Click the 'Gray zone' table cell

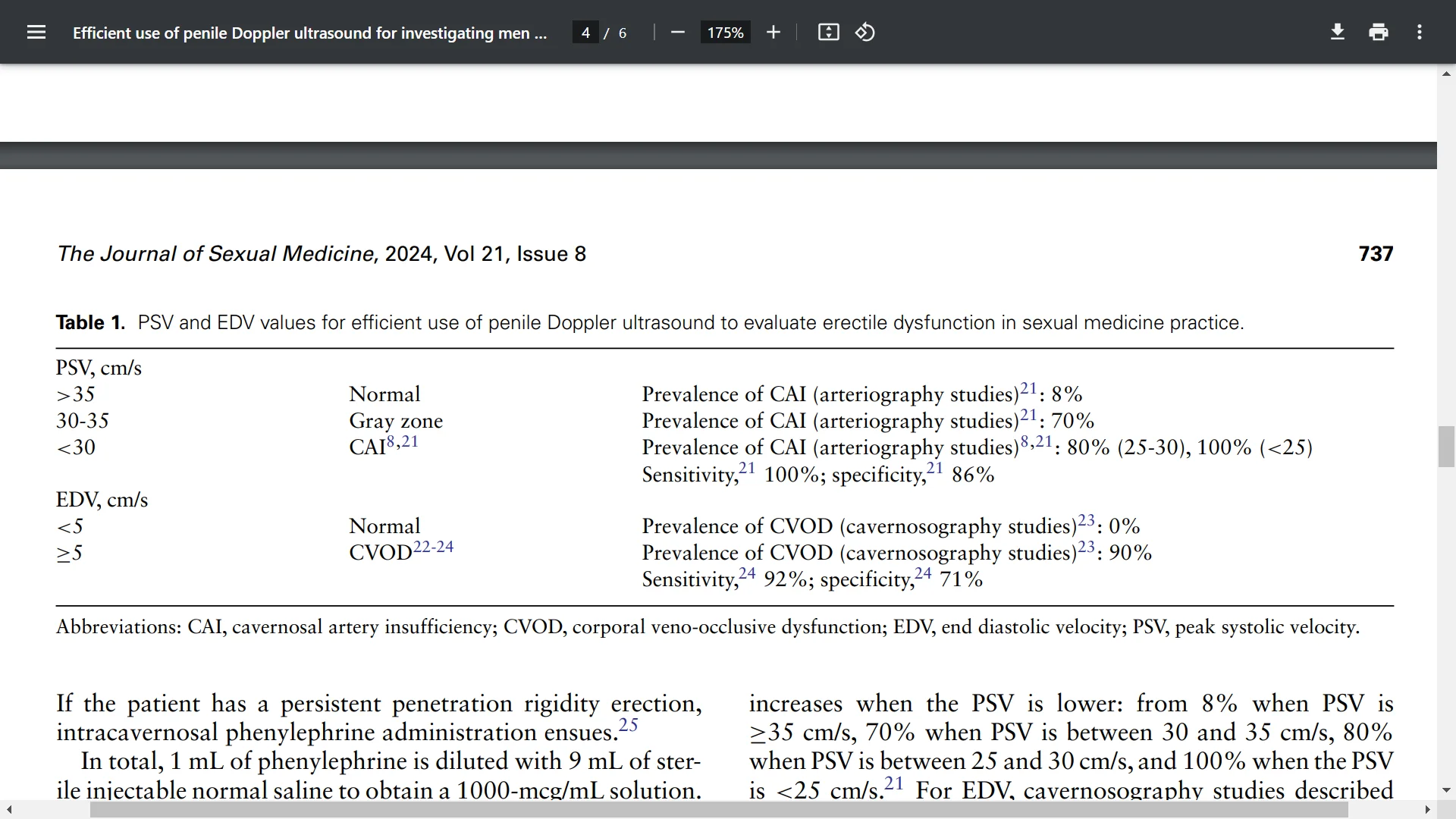point(396,421)
